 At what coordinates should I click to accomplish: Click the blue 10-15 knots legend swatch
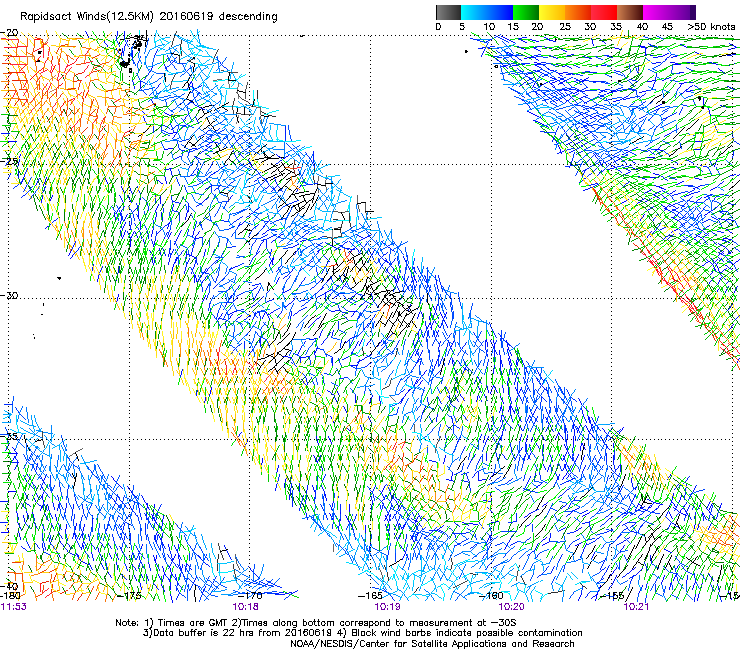pos(500,12)
